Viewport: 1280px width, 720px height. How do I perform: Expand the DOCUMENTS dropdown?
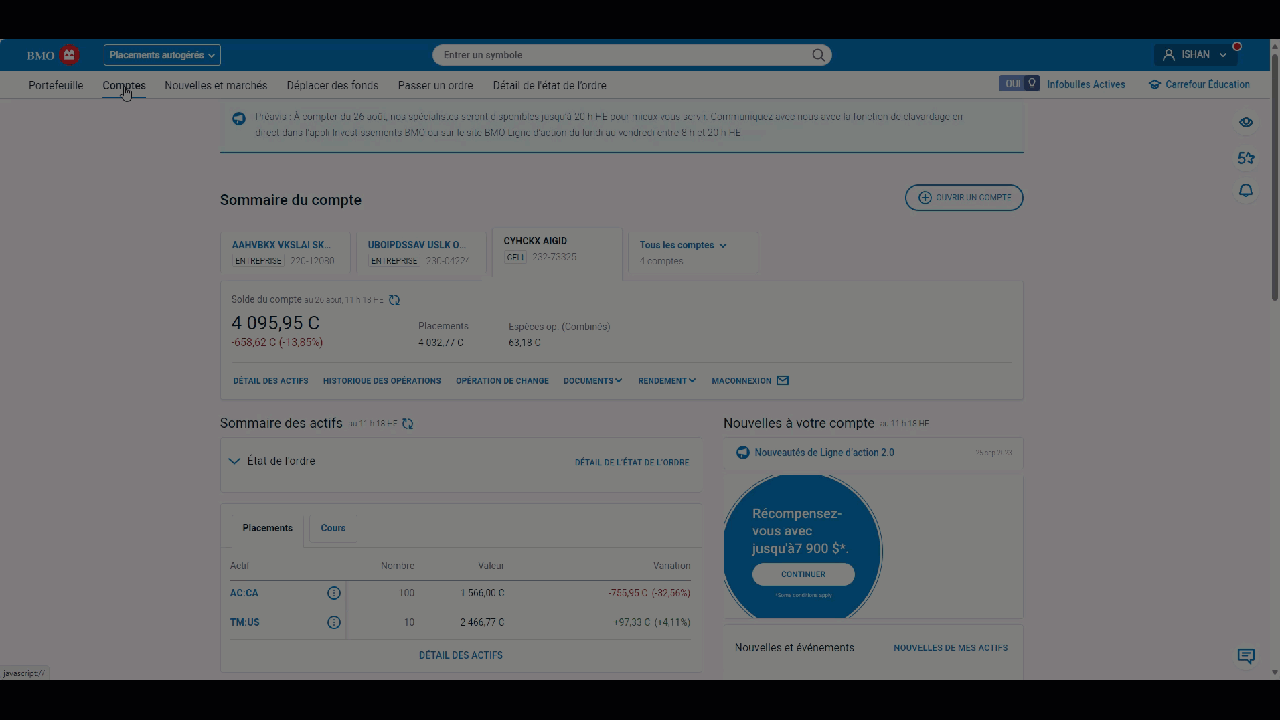593,381
